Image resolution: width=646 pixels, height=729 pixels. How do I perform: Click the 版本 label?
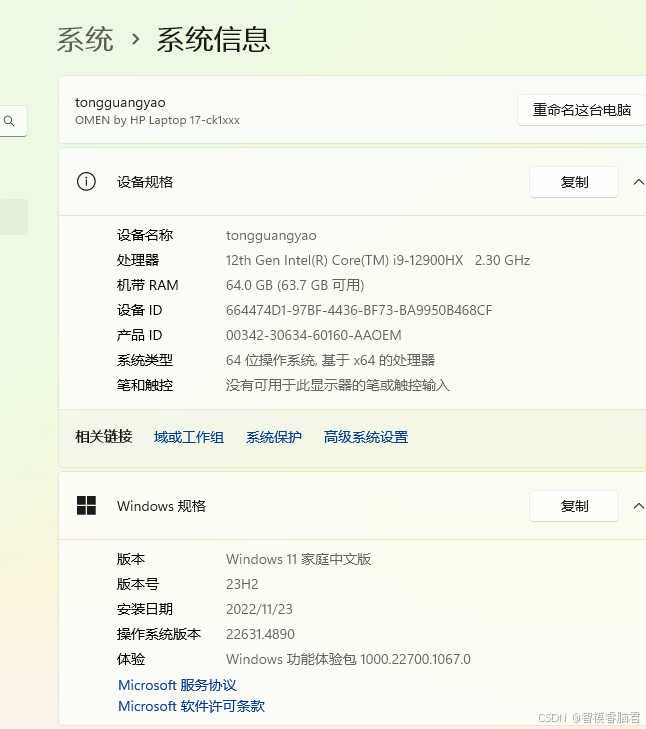coord(131,559)
